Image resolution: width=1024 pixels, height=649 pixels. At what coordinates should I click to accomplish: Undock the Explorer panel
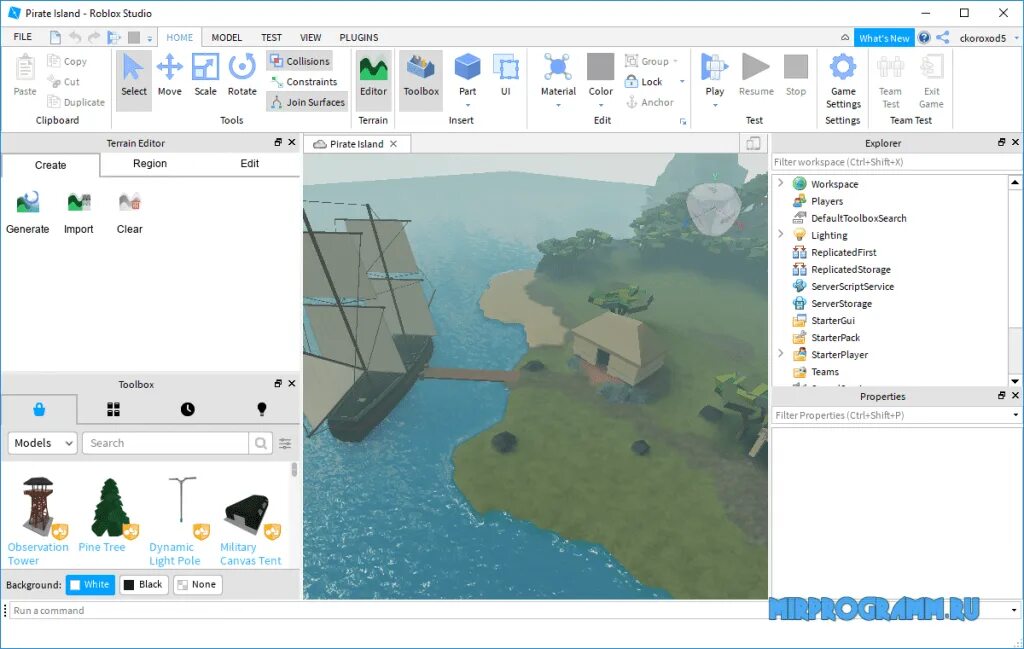(x=1002, y=142)
